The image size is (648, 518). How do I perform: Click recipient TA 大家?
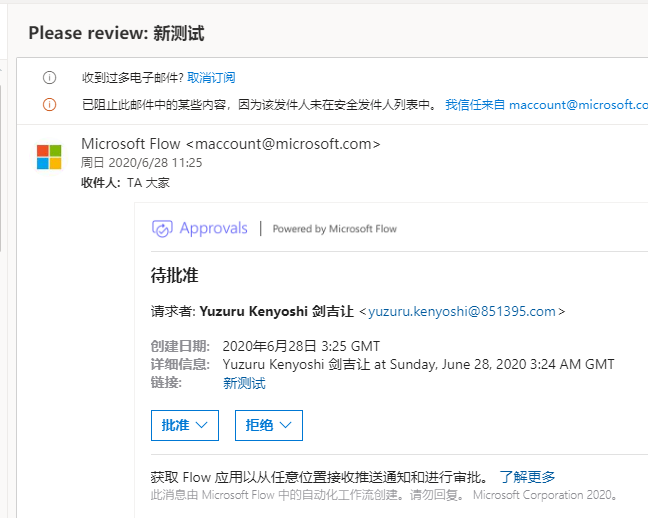click(x=148, y=182)
